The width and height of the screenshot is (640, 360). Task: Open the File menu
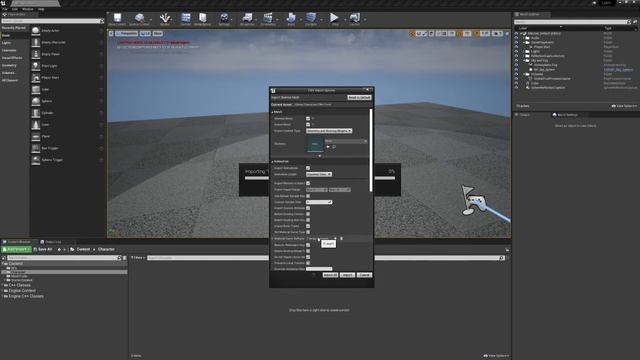[4, 9]
